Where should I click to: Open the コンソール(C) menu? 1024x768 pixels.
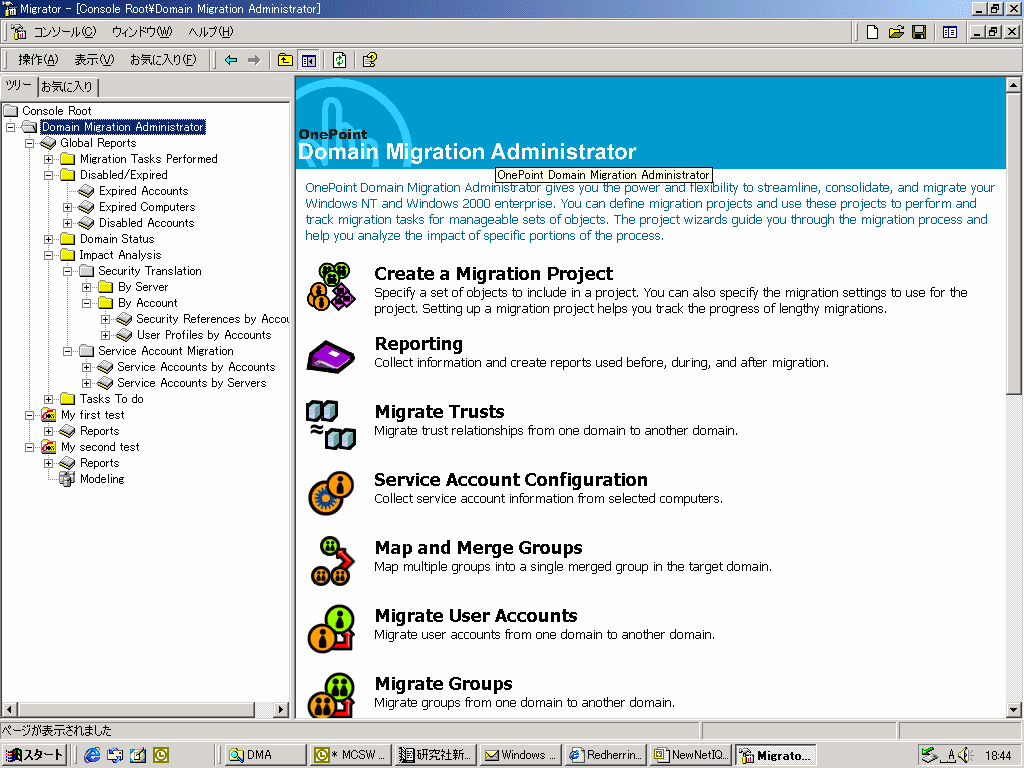coord(65,32)
